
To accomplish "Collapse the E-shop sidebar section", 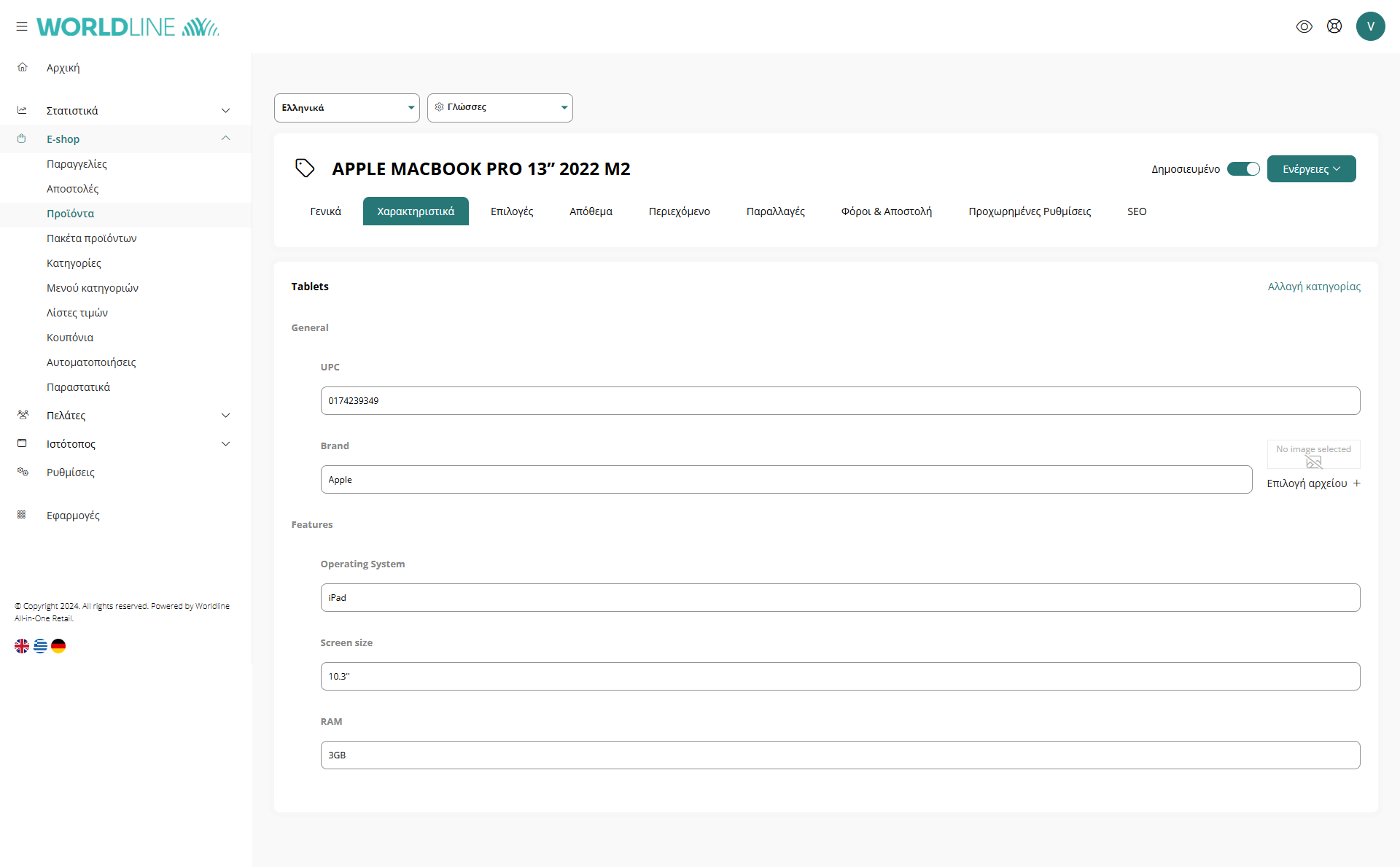I will (225, 139).
